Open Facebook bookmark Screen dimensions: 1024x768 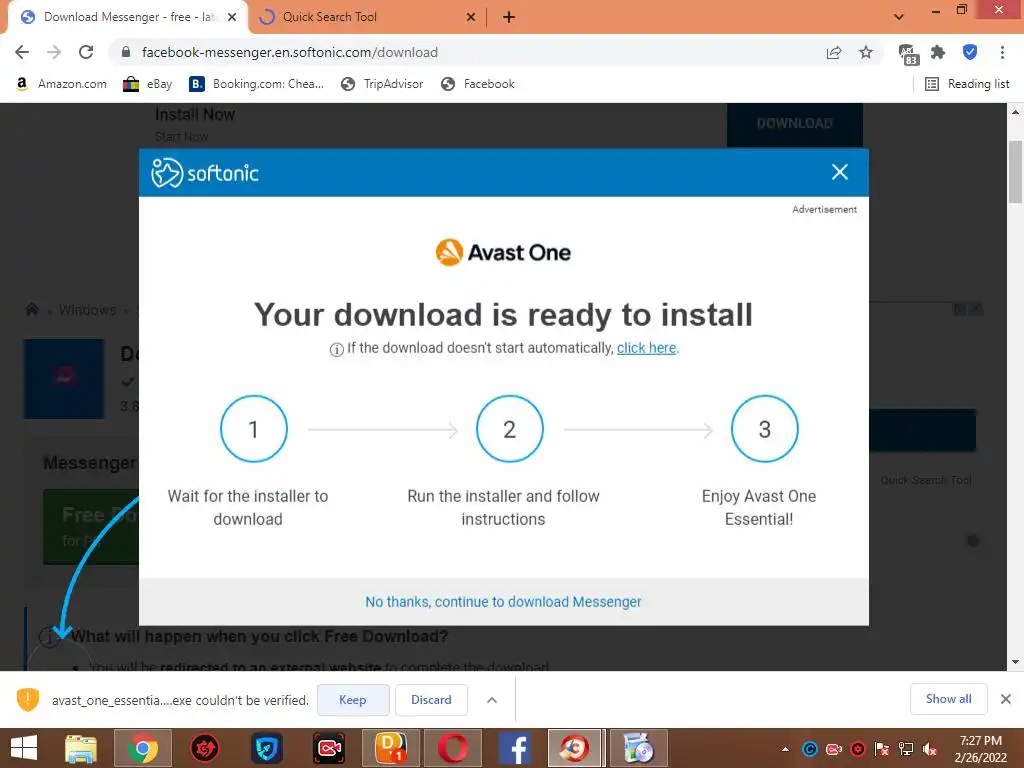point(478,84)
